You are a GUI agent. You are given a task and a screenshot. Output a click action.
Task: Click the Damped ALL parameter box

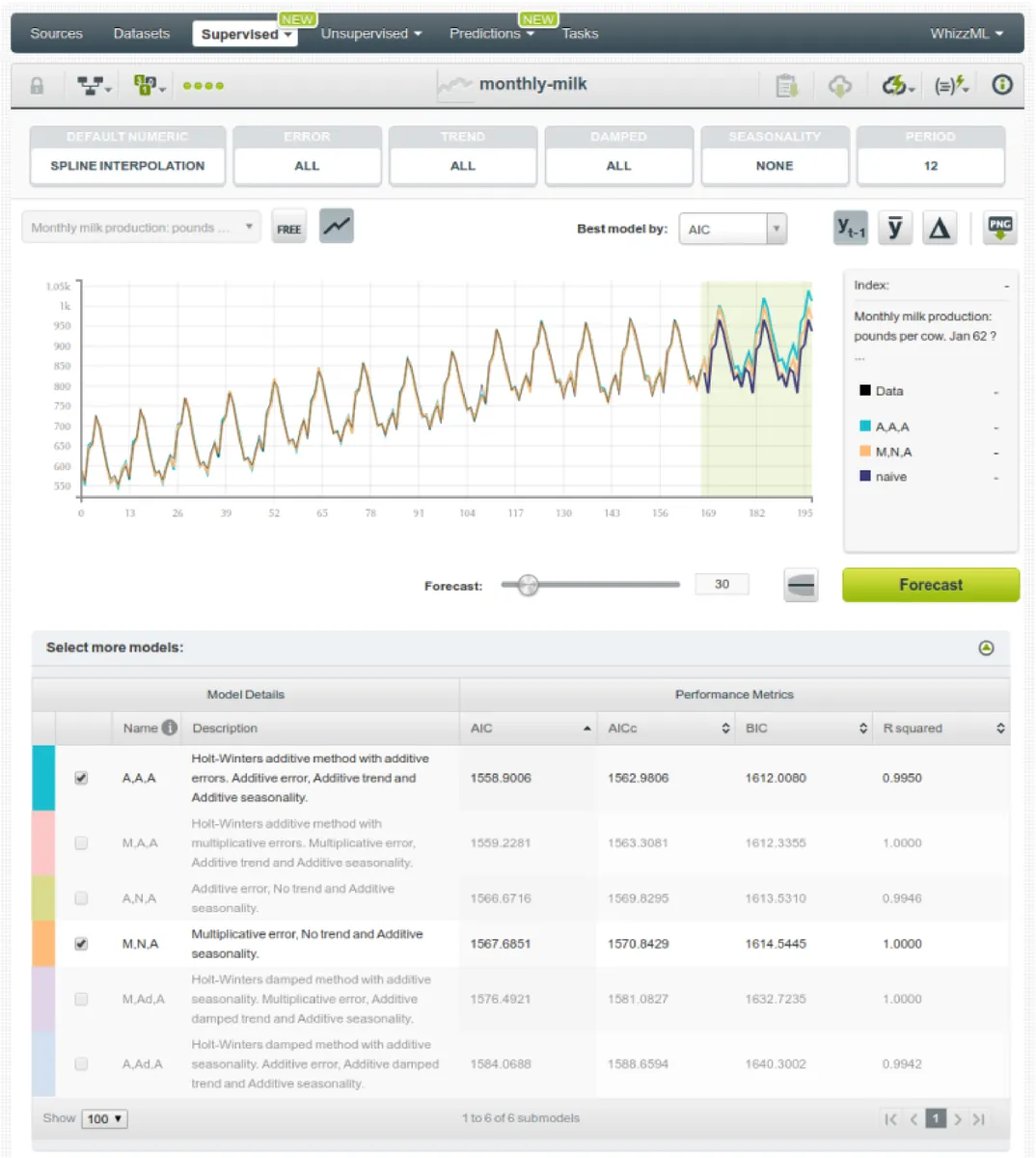(619, 156)
